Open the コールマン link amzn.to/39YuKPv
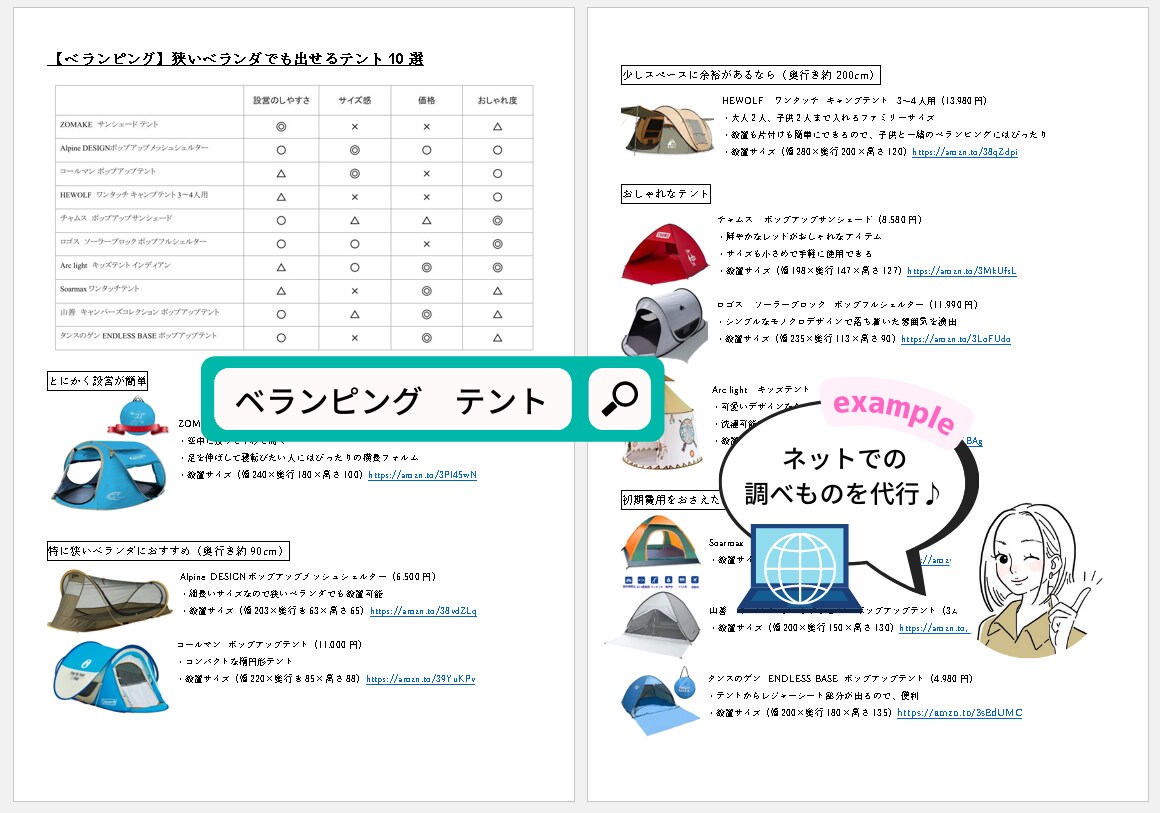This screenshot has width=1160, height=813. click(x=421, y=679)
